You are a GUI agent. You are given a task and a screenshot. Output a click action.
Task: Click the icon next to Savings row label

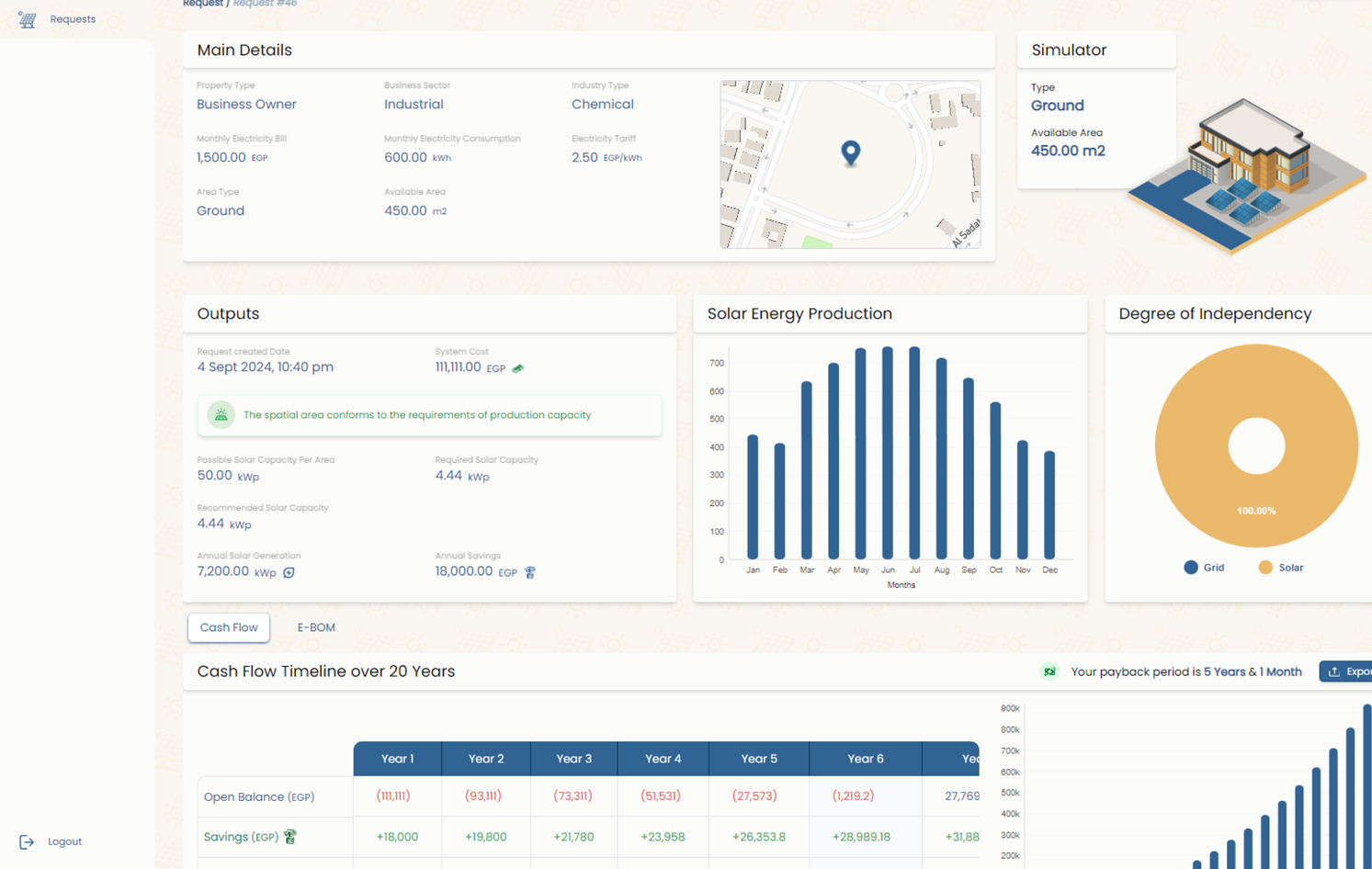pos(290,837)
